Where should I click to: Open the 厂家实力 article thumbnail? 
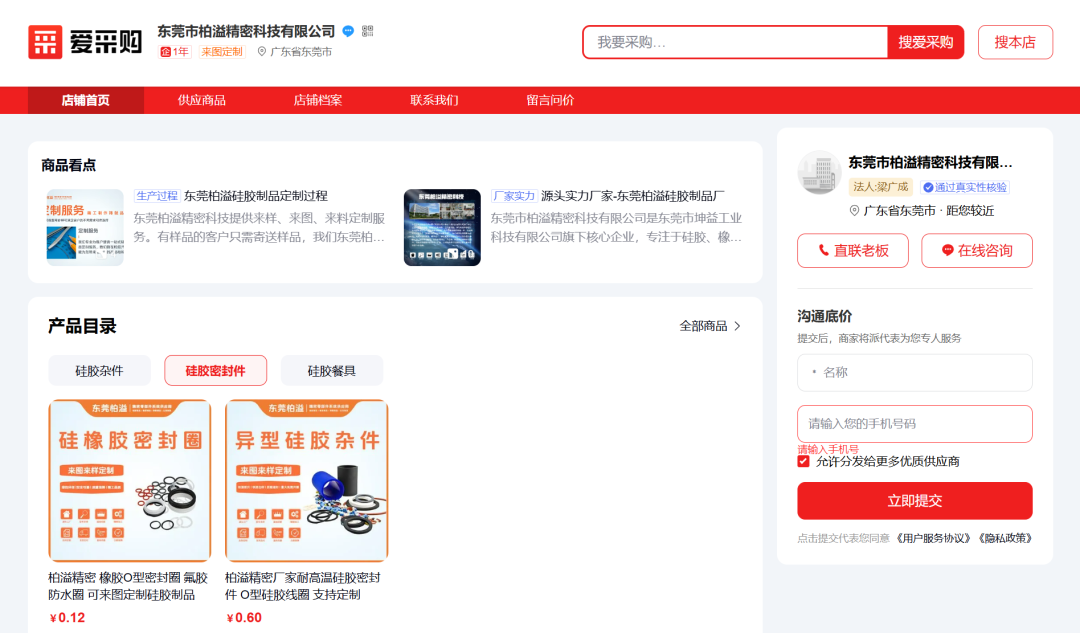point(442,227)
